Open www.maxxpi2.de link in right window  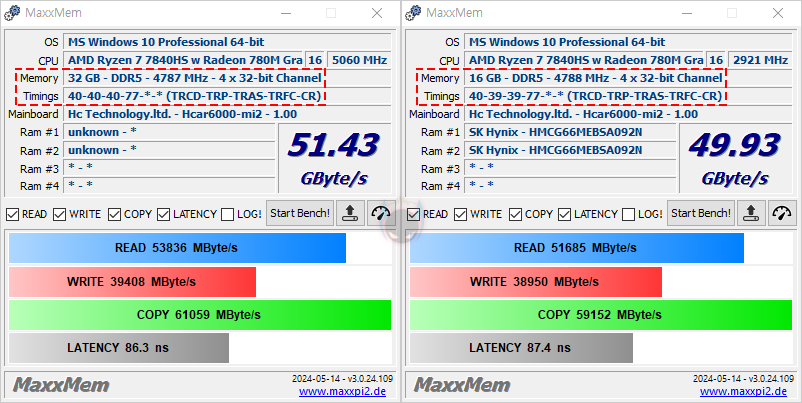point(743,392)
